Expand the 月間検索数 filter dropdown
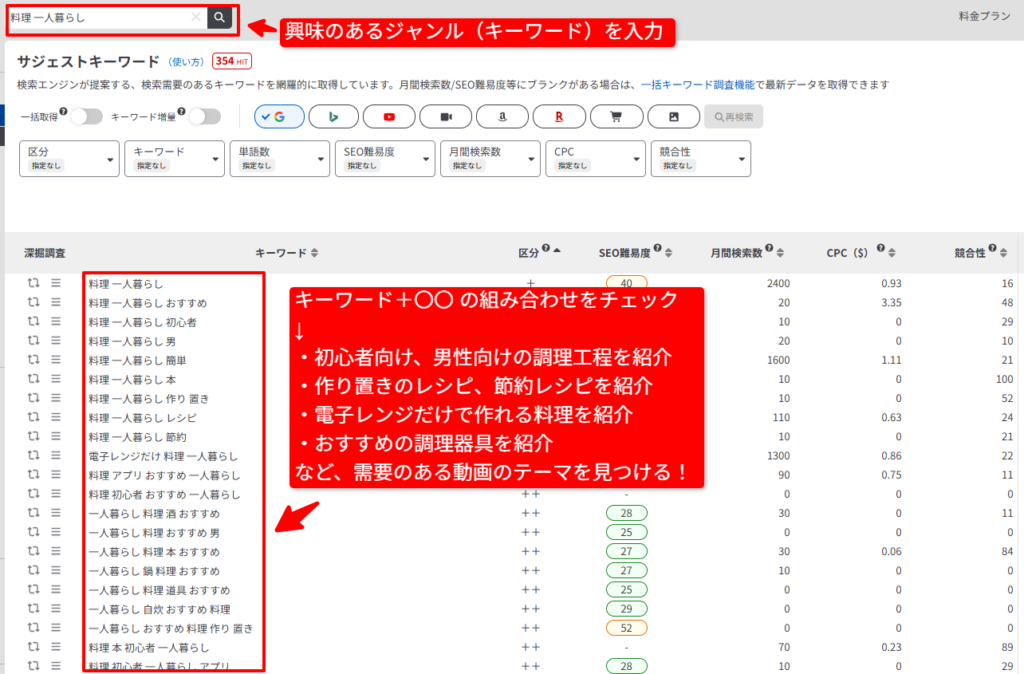Viewport: 1024px width, 674px height. (487, 158)
